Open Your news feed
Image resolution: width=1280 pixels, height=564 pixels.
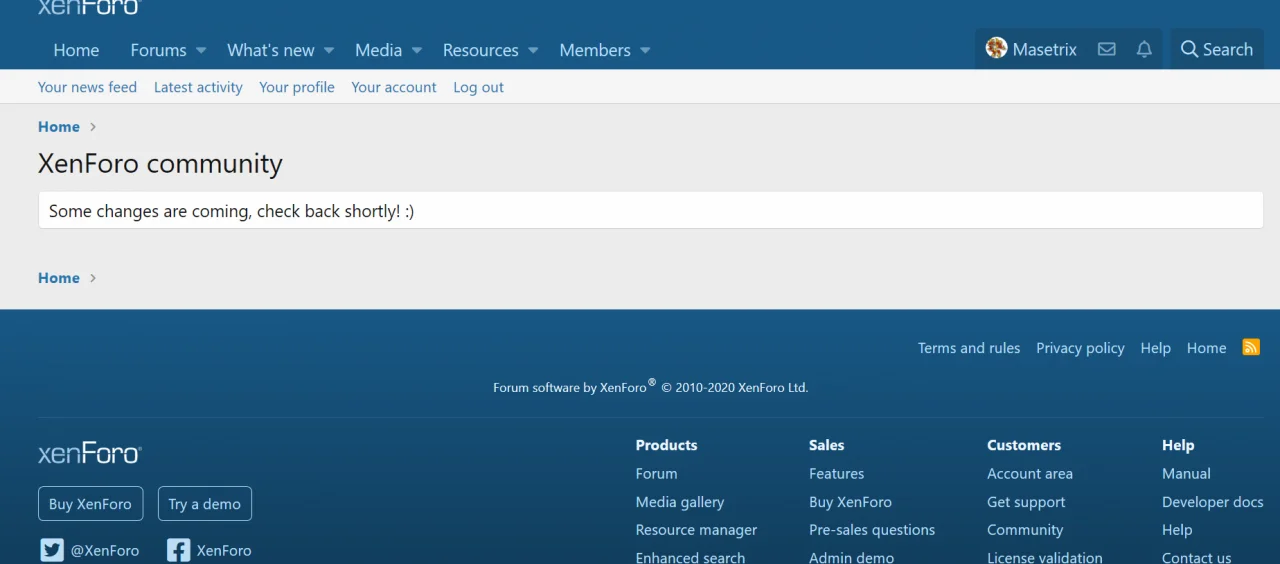(x=87, y=87)
